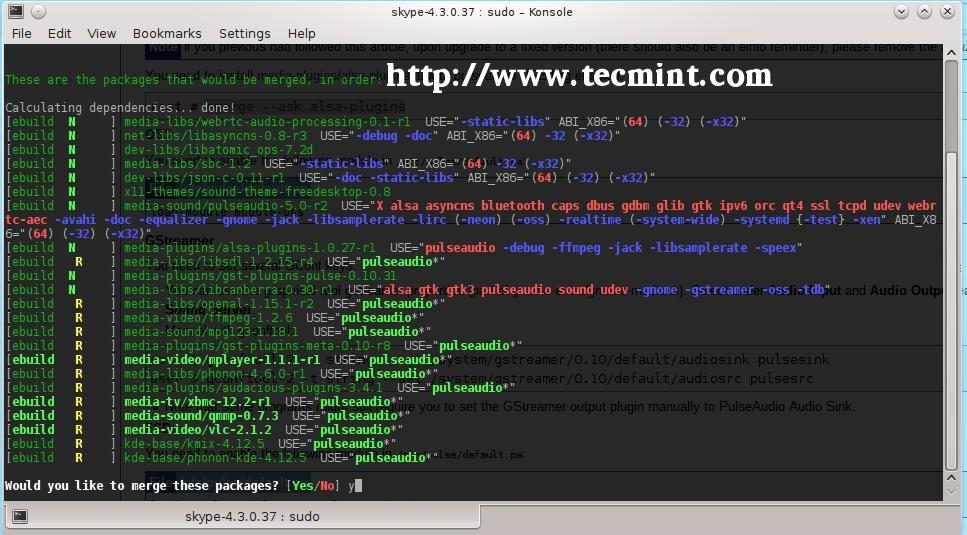The image size is (967, 535).
Task: Click the scrollbar up arrow near bottom
Action: [x=952, y=478]
